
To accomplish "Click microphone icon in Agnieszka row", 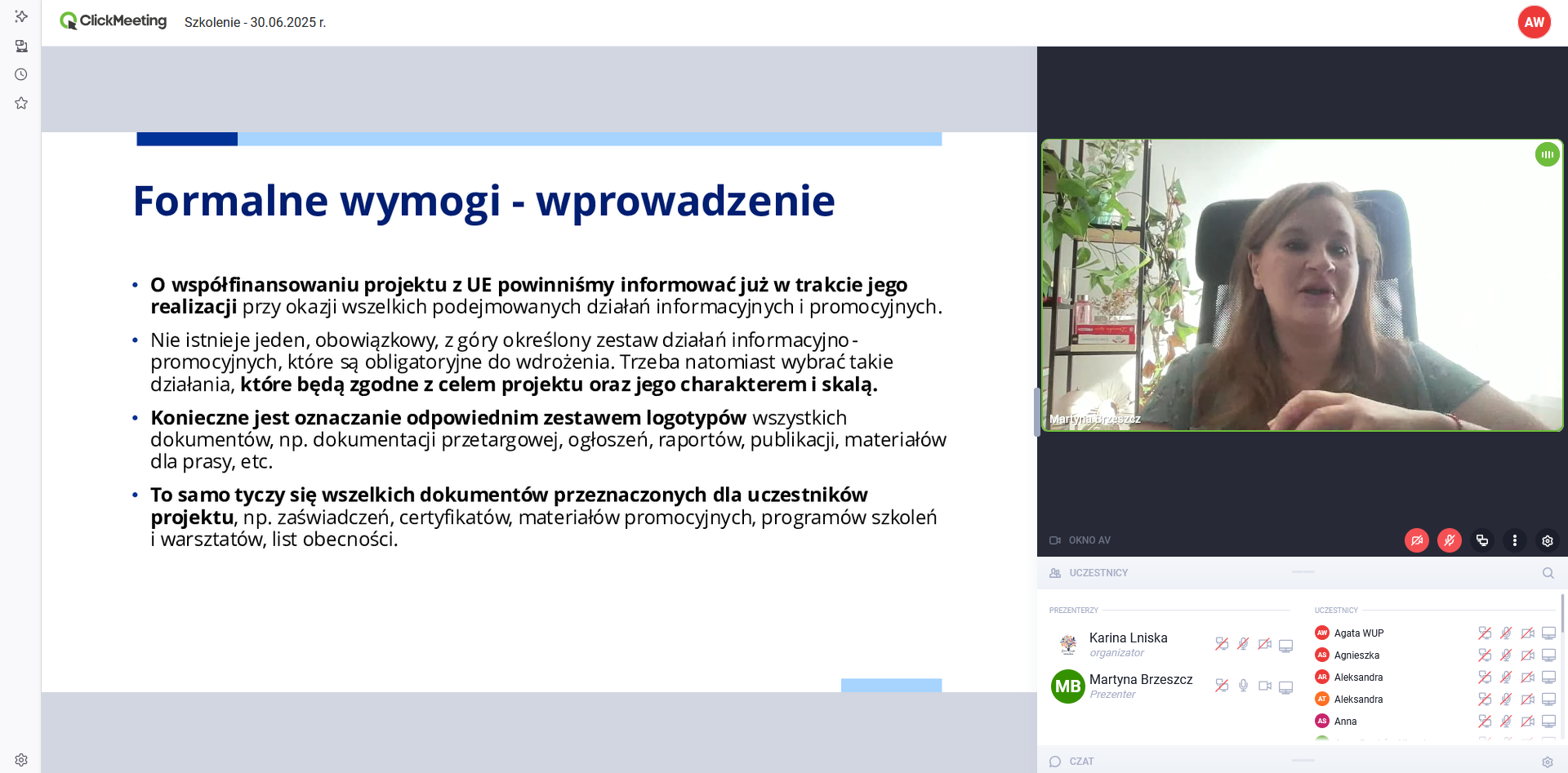I will 1506,655.
